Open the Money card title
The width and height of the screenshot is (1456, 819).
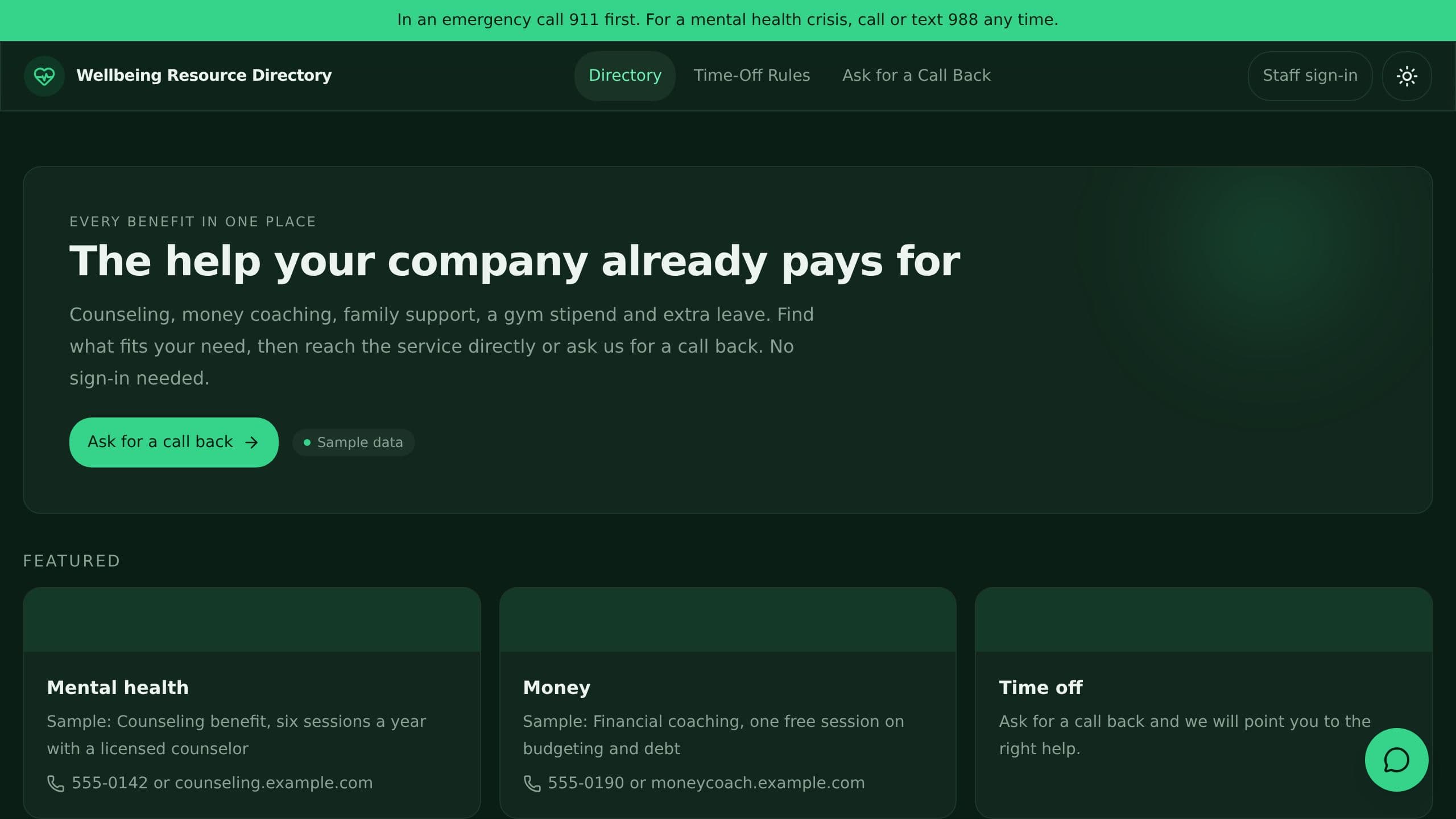point(556,688)
